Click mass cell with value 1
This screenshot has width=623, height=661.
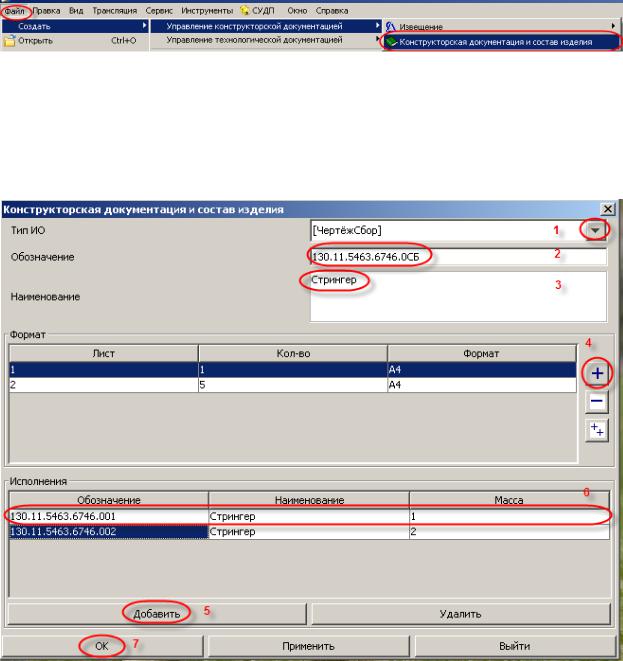[509, 516]
